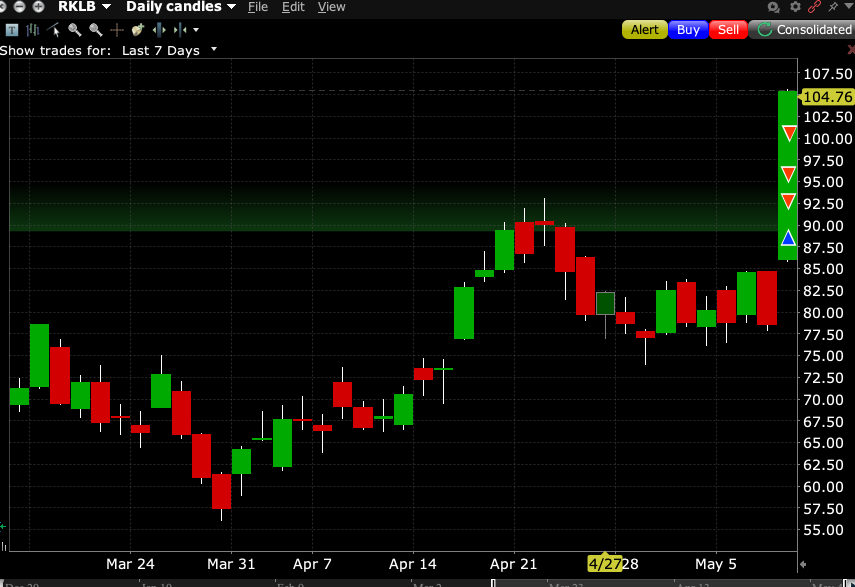Open the View menu
855x587 pixels.
click(331, 7)
